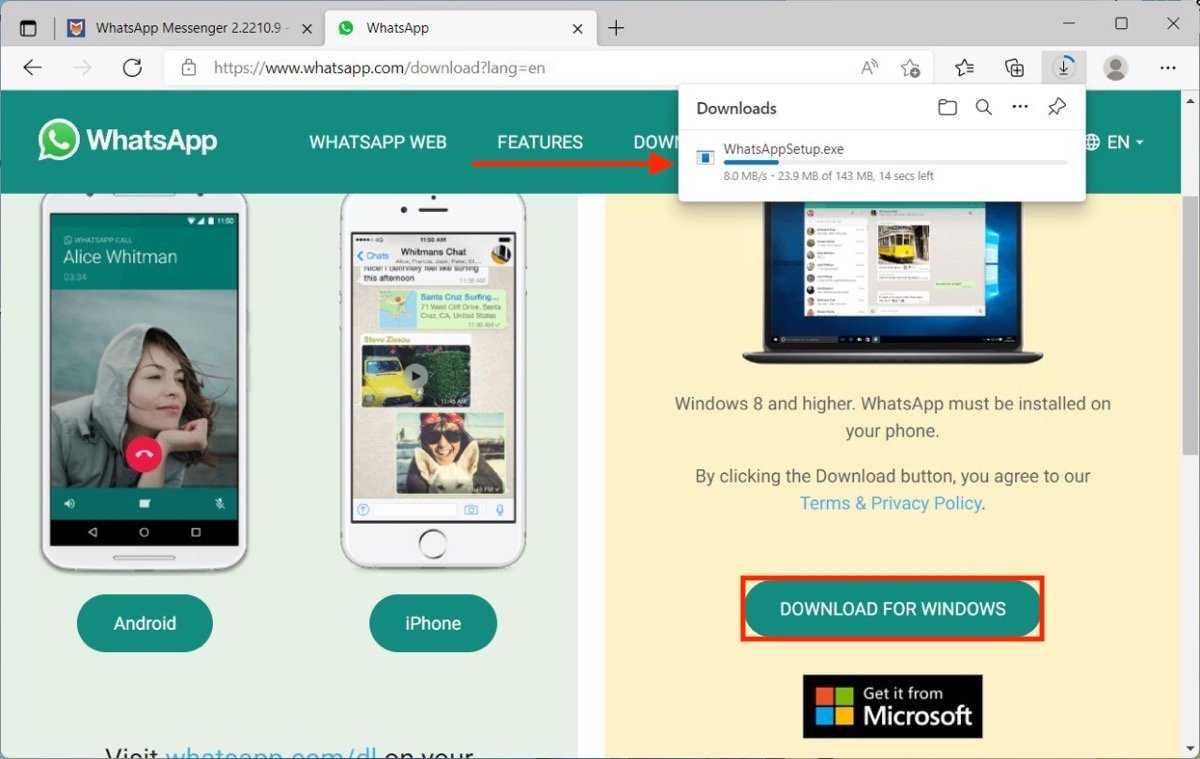Add this page to favorites
The width and height of the screenshot is (1200, 759).
point(910,68)
